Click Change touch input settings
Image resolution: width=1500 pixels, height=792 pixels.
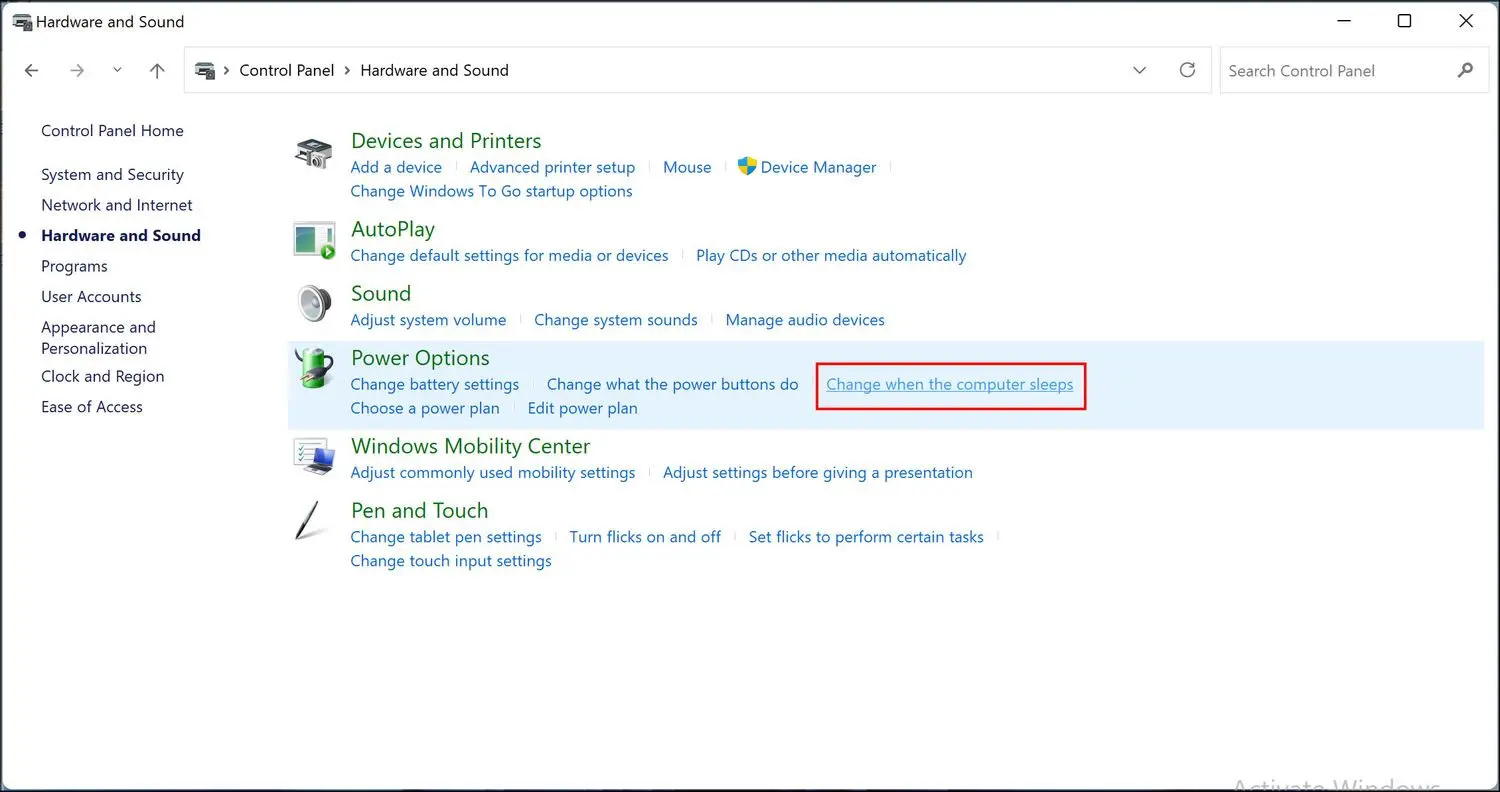(451, 562)
